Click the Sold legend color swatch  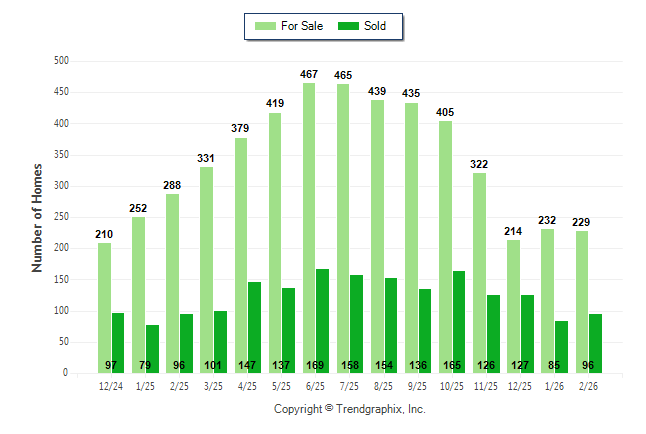click(x=349, y=26)
